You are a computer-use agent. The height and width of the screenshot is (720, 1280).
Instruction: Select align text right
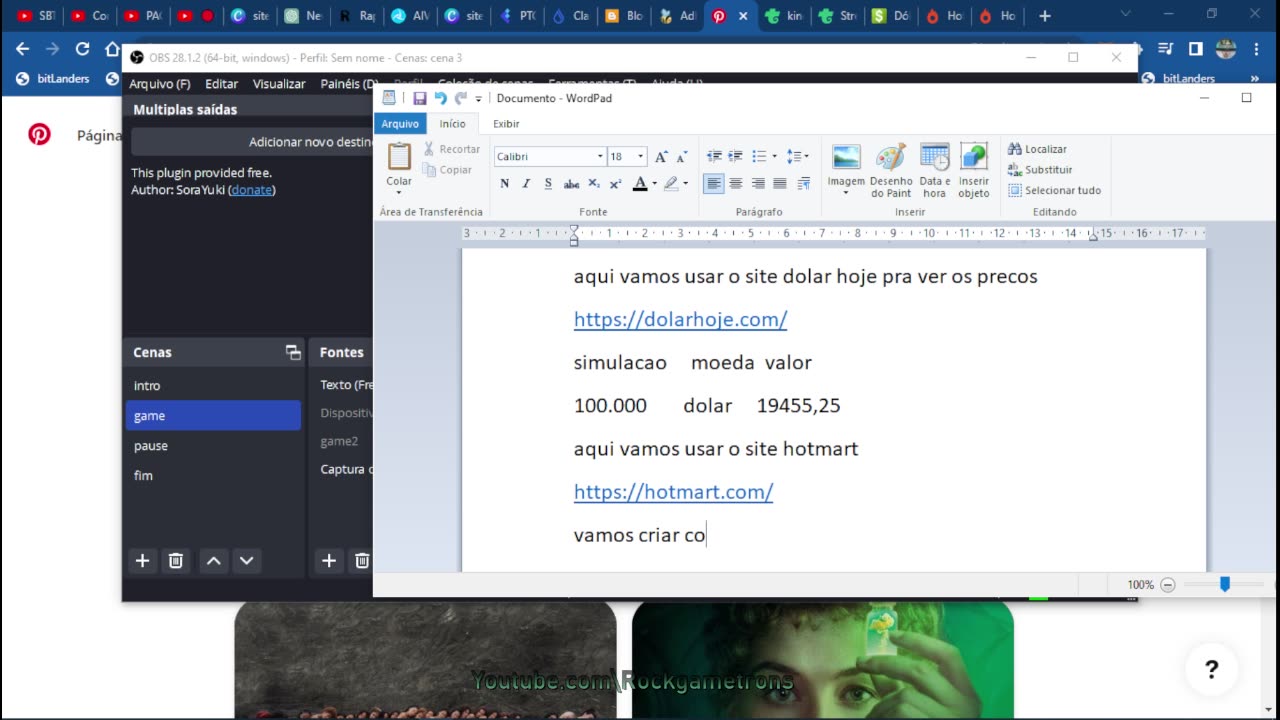[758, 184]
